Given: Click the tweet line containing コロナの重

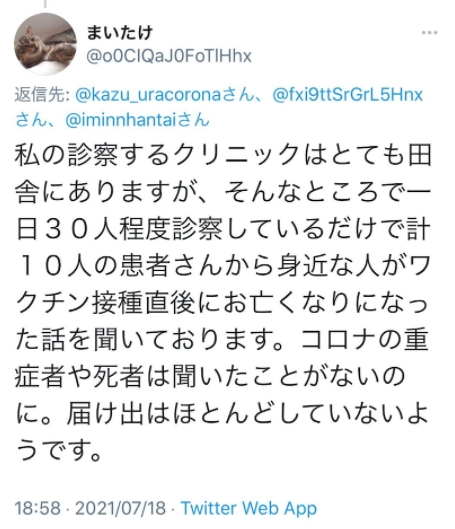Looking at the screenshot, I should (223, 339).
